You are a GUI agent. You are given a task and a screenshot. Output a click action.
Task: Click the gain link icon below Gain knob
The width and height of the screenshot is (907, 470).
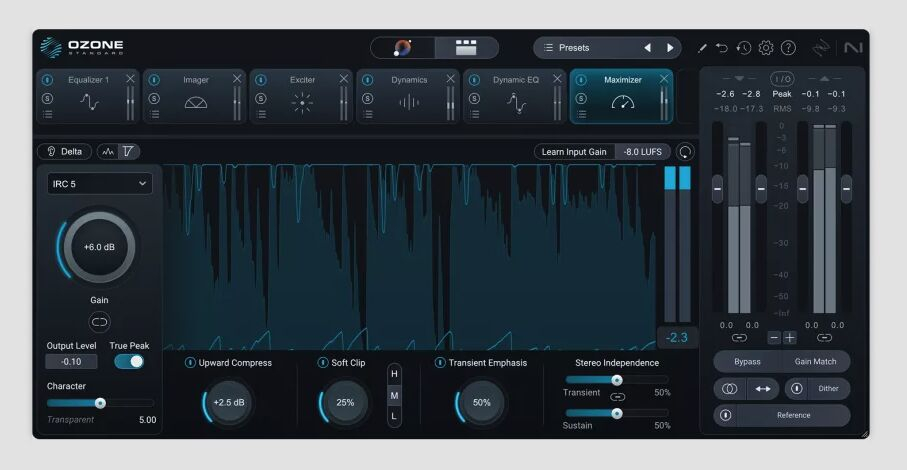tap(99, 322)
